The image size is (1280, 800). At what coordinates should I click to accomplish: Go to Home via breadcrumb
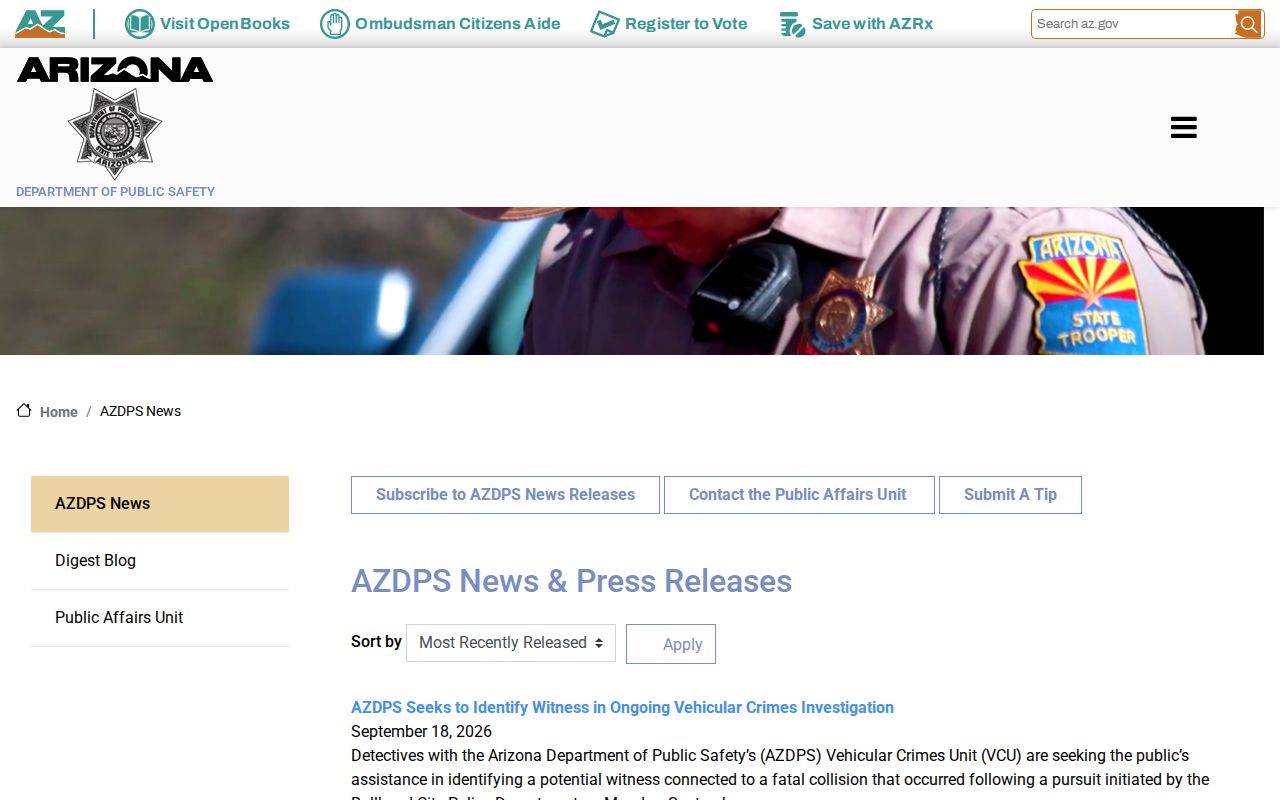pos(59,412)
